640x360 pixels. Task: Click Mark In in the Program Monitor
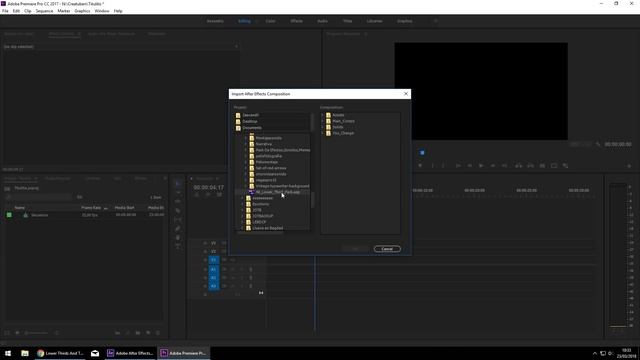433,166
